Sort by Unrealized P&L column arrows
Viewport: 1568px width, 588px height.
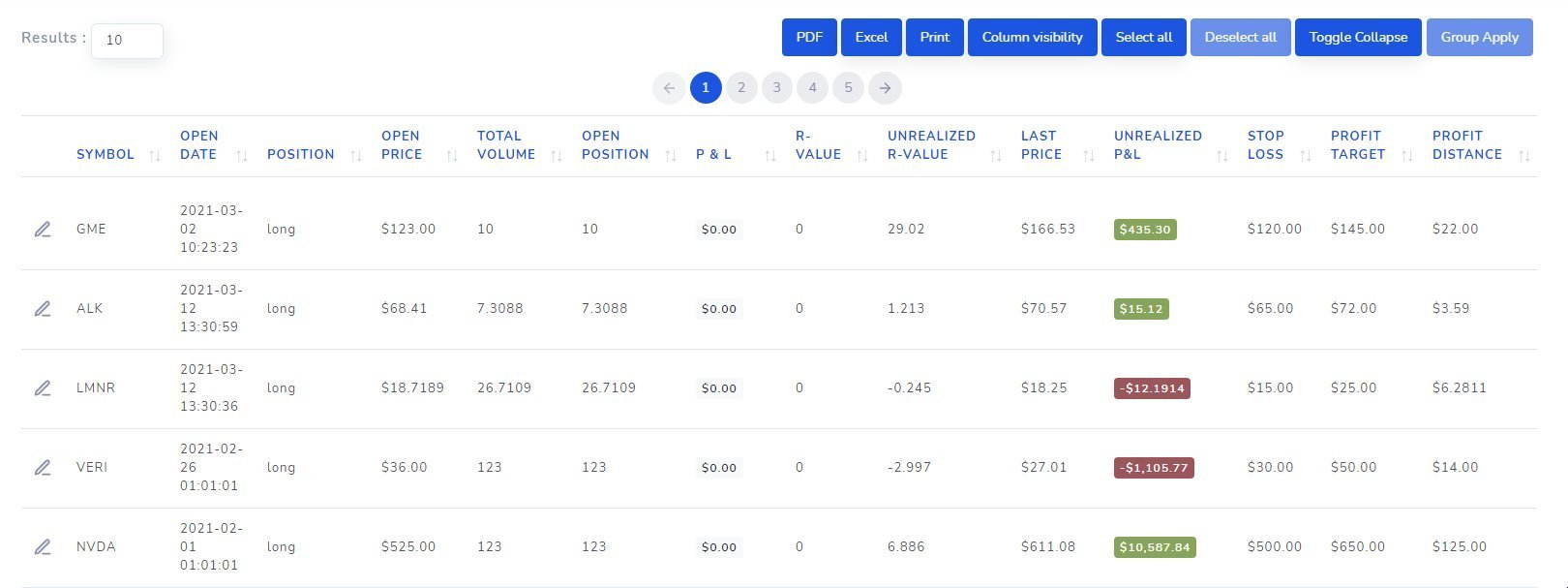1222,155
